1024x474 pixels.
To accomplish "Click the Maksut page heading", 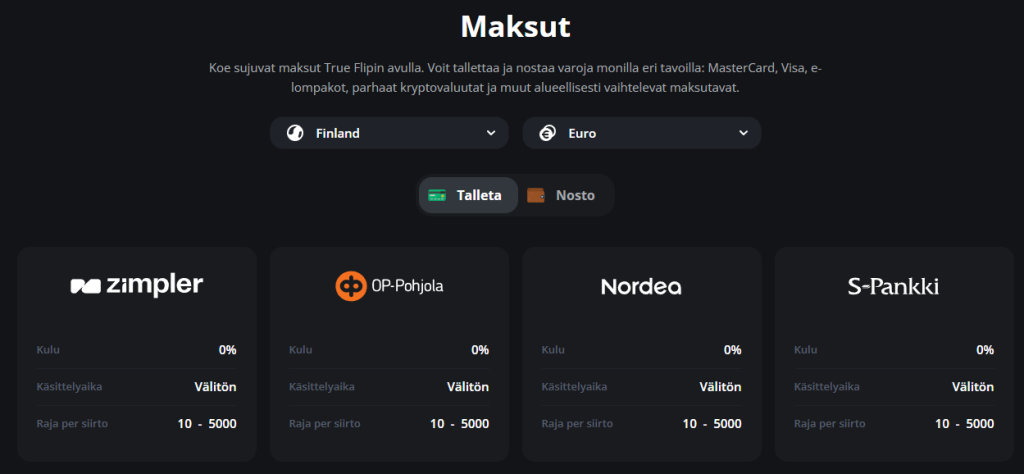I will [515, 25].
